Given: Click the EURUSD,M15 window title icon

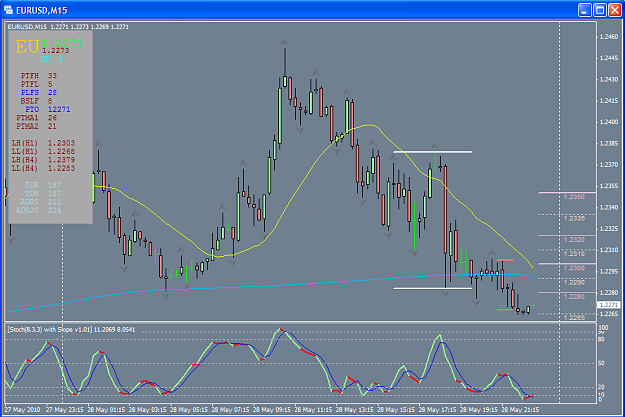Looking at the screenshot, I should 8,9.
